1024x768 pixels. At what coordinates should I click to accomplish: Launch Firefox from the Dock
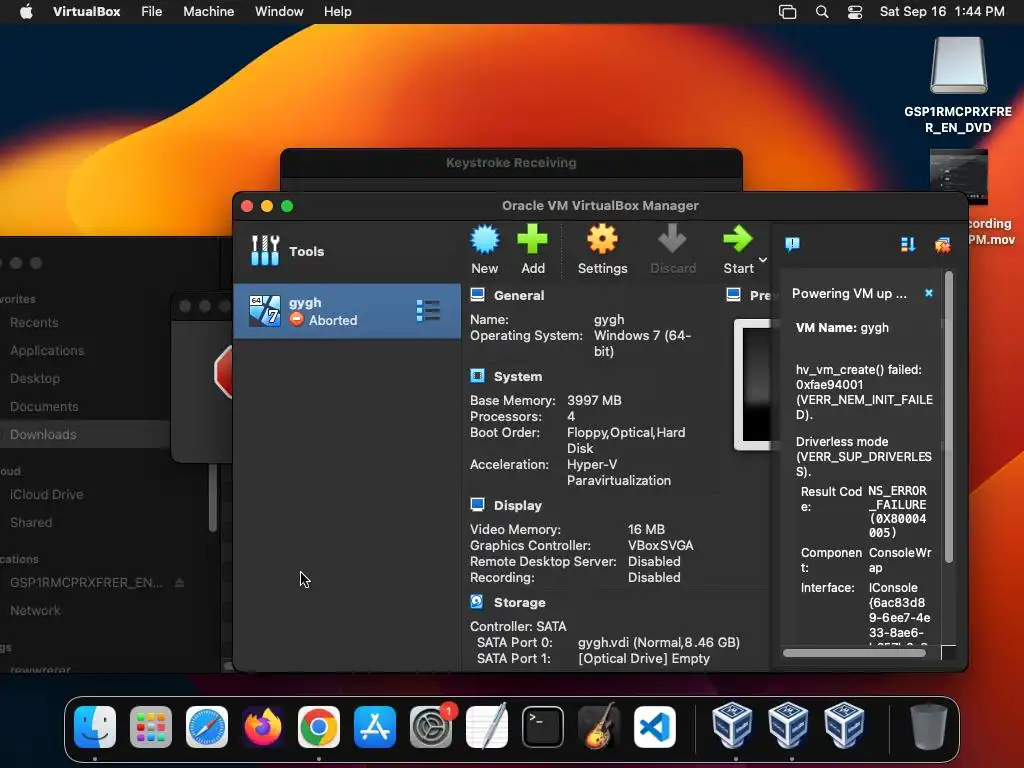[263, 727]
